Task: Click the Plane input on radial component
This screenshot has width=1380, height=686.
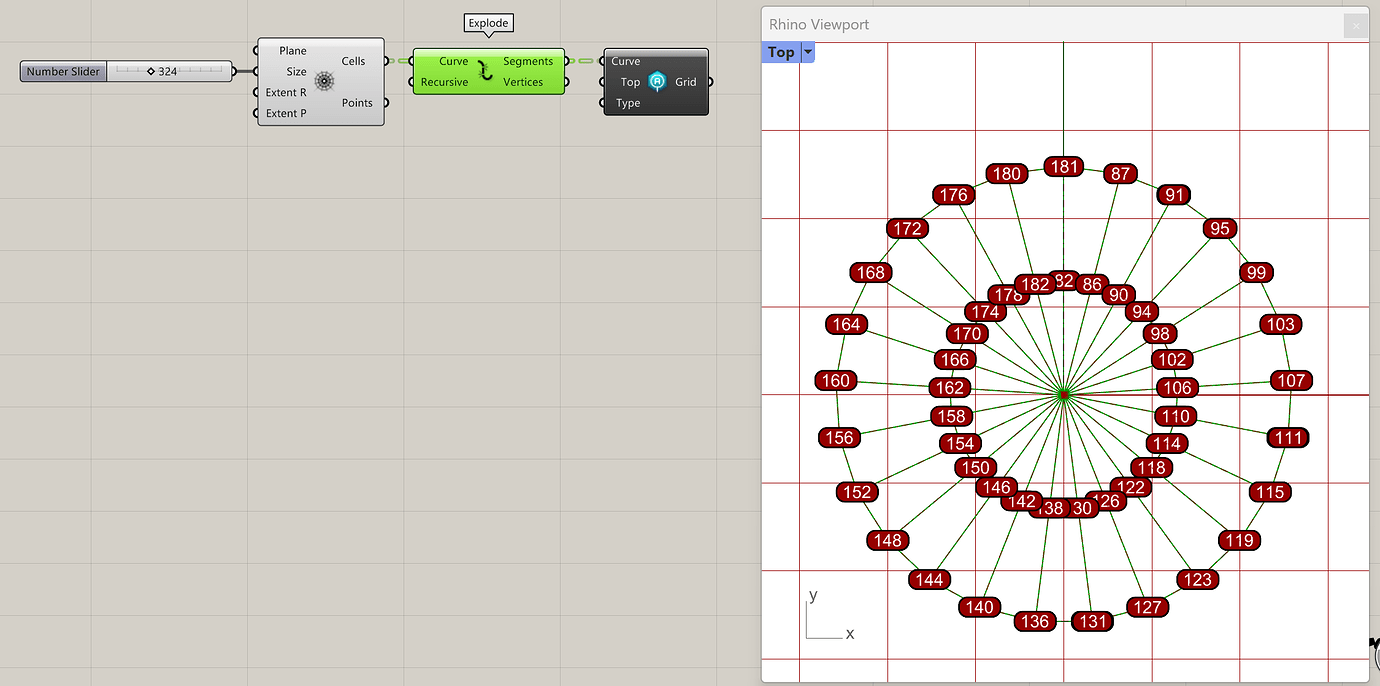Action: point(293,50)
